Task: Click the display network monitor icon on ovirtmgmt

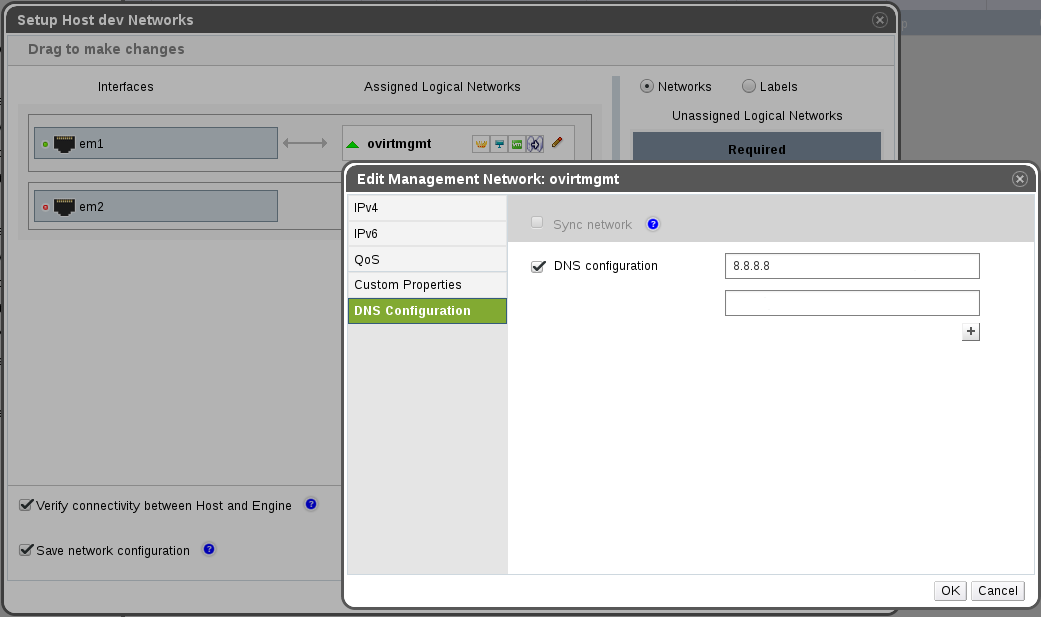Action: tap(498, 143)
